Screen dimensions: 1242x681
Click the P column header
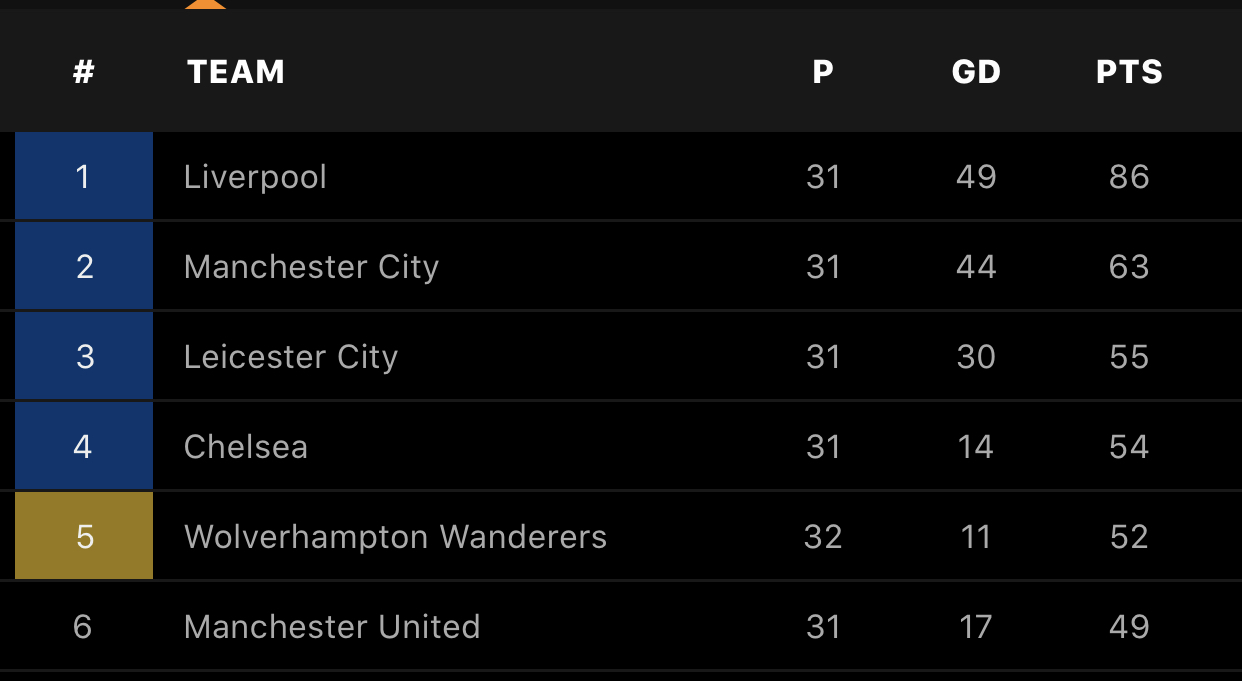823,72
